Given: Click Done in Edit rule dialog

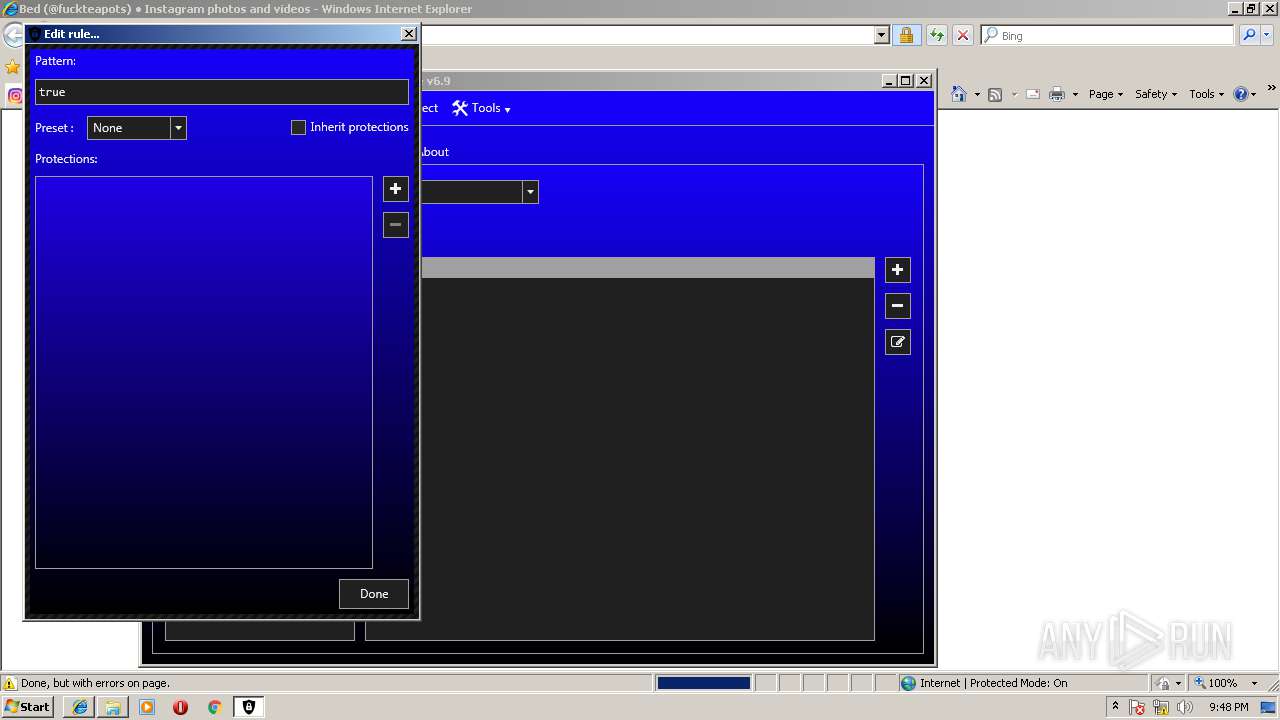Looking at the screenshot, I should point(374,594).
